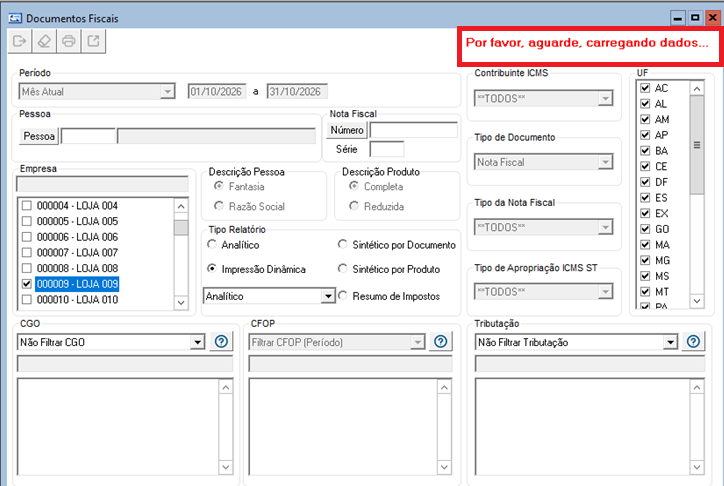The image size is (724, 486).
Task: Uncheck the BA state checkbox
Action: click(645, 150)
